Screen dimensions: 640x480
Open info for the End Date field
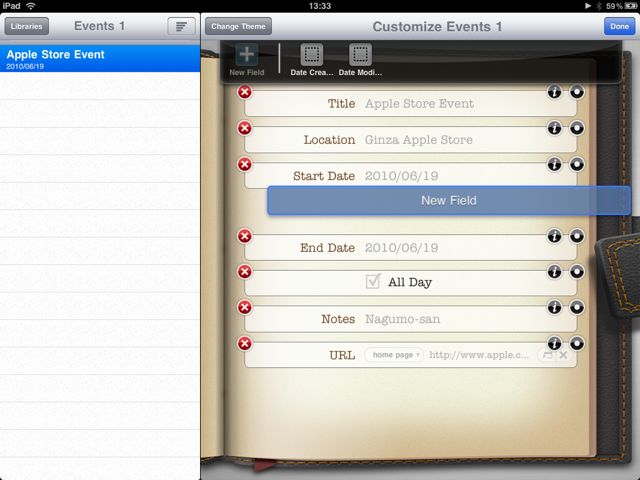(554, 236)
